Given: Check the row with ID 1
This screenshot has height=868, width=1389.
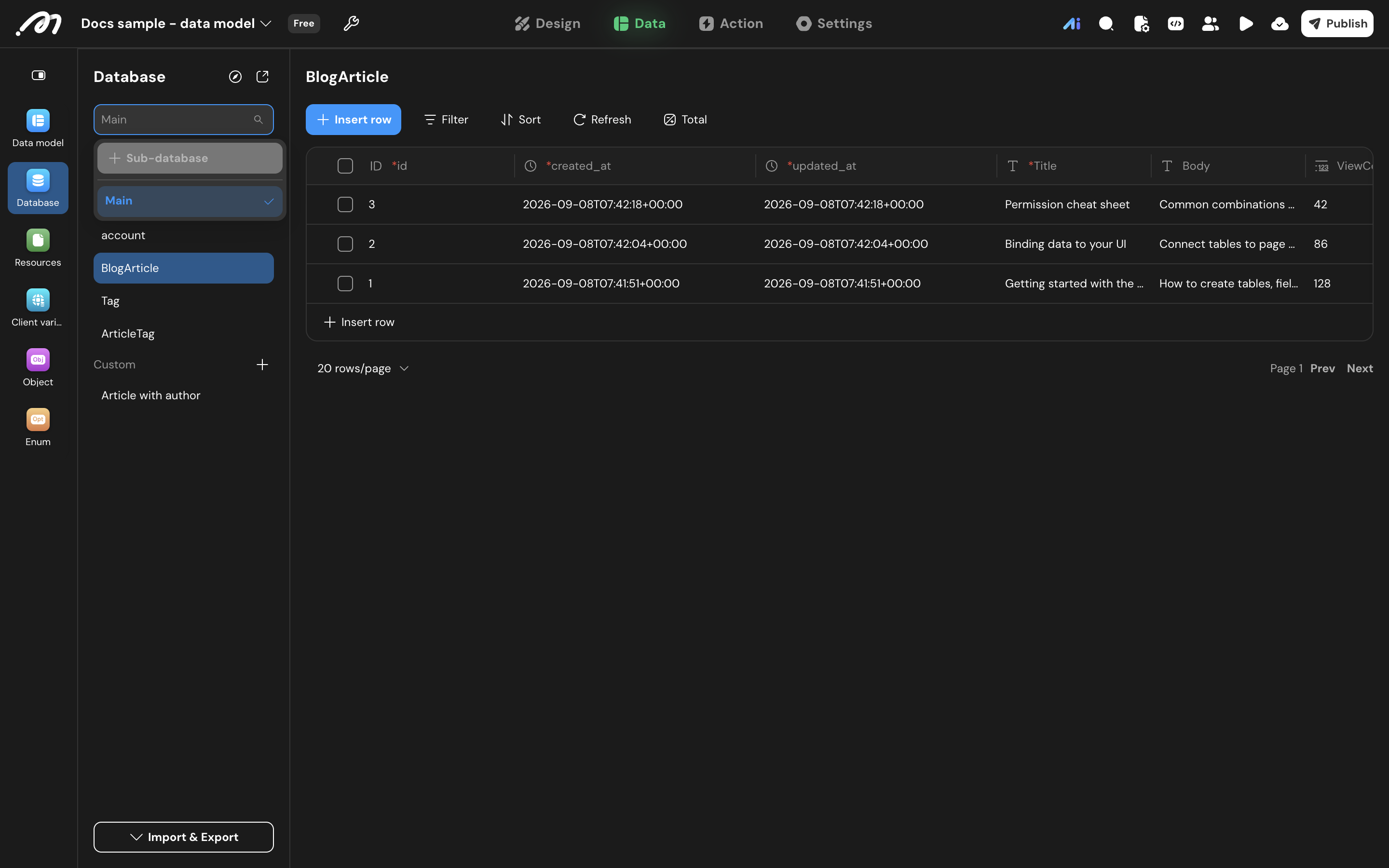Looking at the screenshot, I should click(x=345, y=284).
